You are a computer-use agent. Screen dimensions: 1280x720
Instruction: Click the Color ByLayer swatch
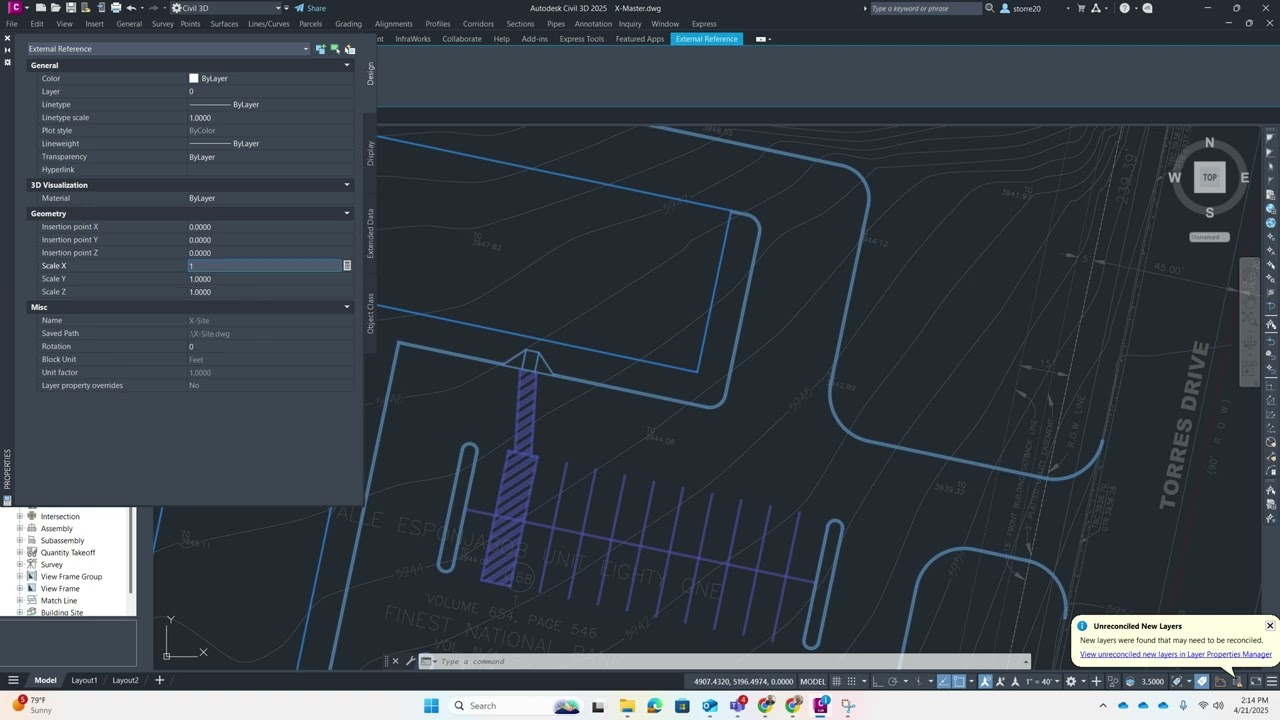[194, 78]
